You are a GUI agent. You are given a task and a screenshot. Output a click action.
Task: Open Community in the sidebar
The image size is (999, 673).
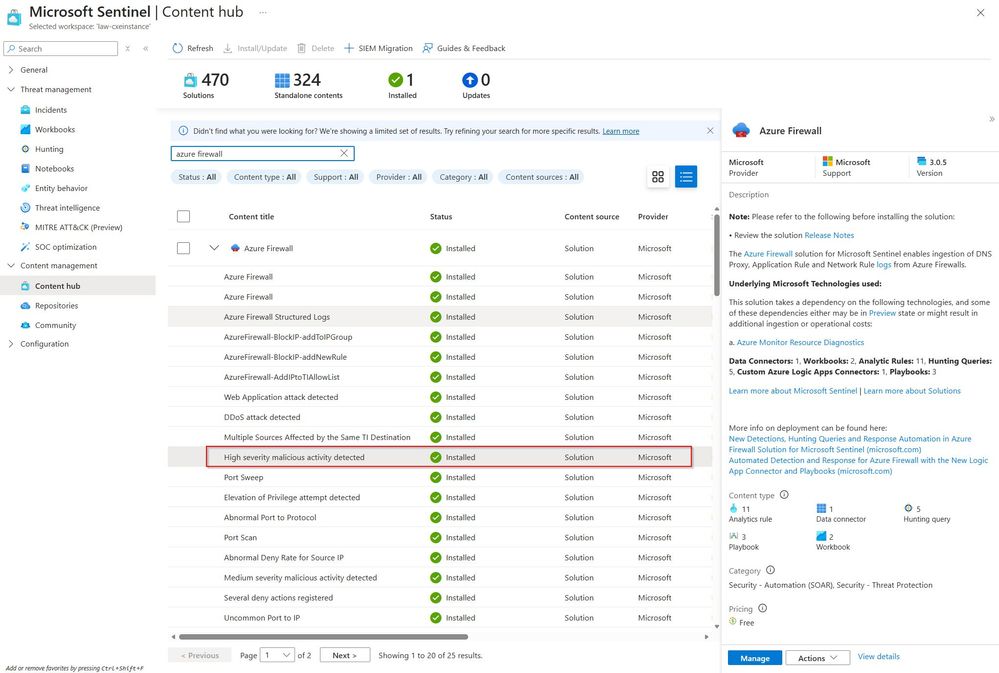55,325
